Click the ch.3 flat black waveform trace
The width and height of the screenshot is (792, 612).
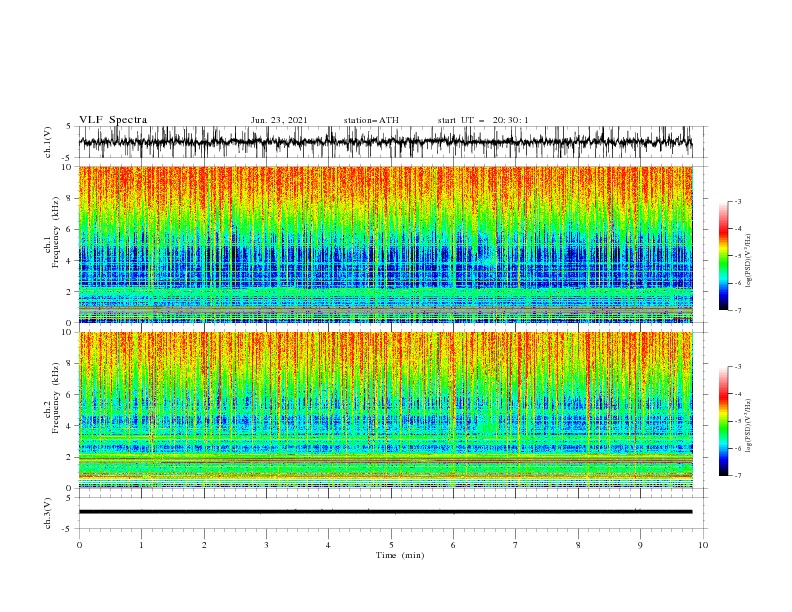pyautogui.click(x=385, y=512)
